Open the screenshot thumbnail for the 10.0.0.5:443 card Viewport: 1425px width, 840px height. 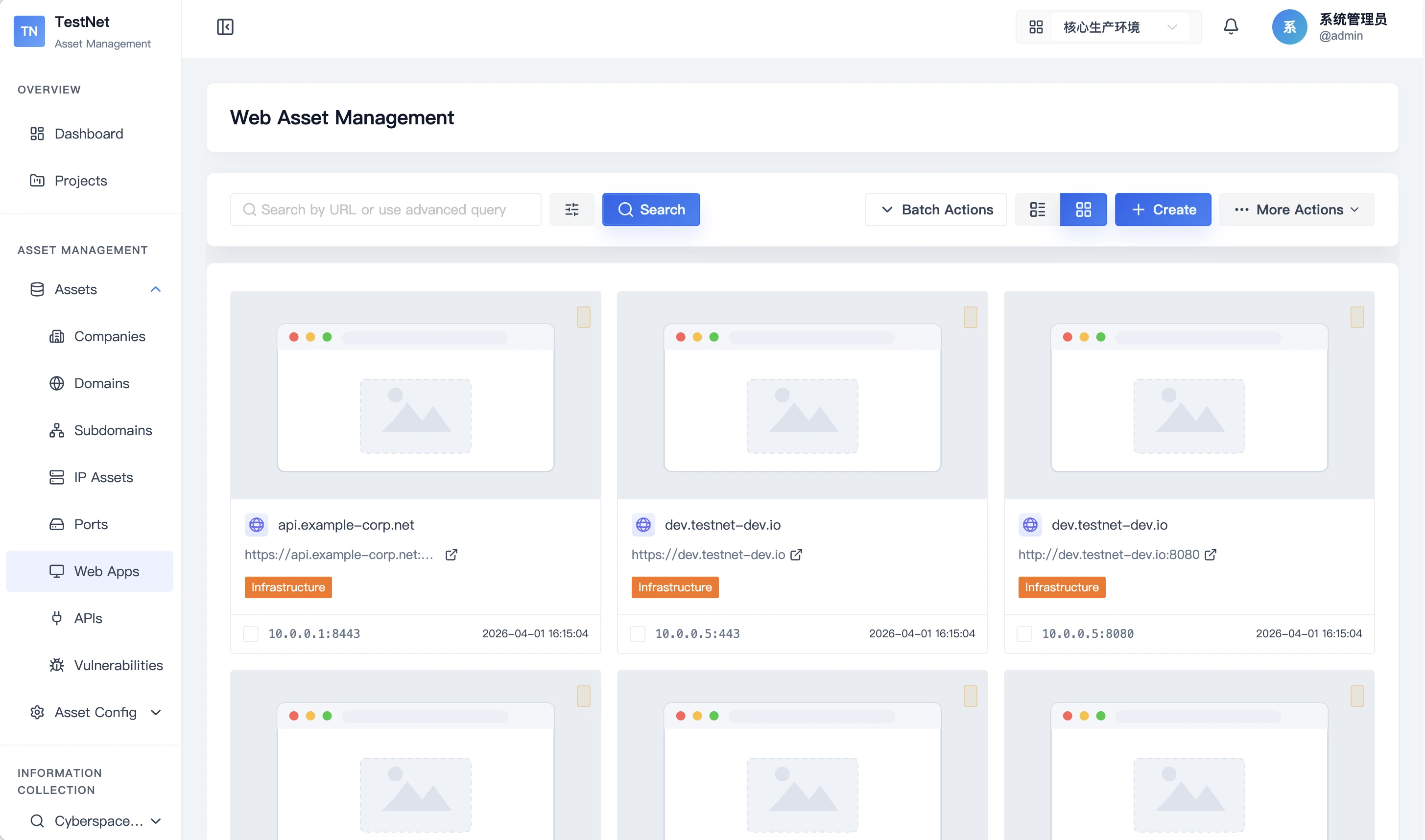(x=802, y=395)
